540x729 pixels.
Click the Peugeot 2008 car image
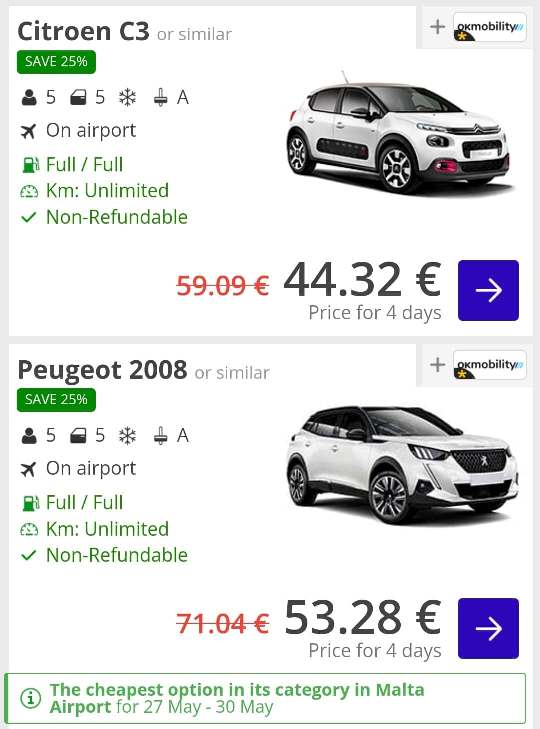[402, 465]
